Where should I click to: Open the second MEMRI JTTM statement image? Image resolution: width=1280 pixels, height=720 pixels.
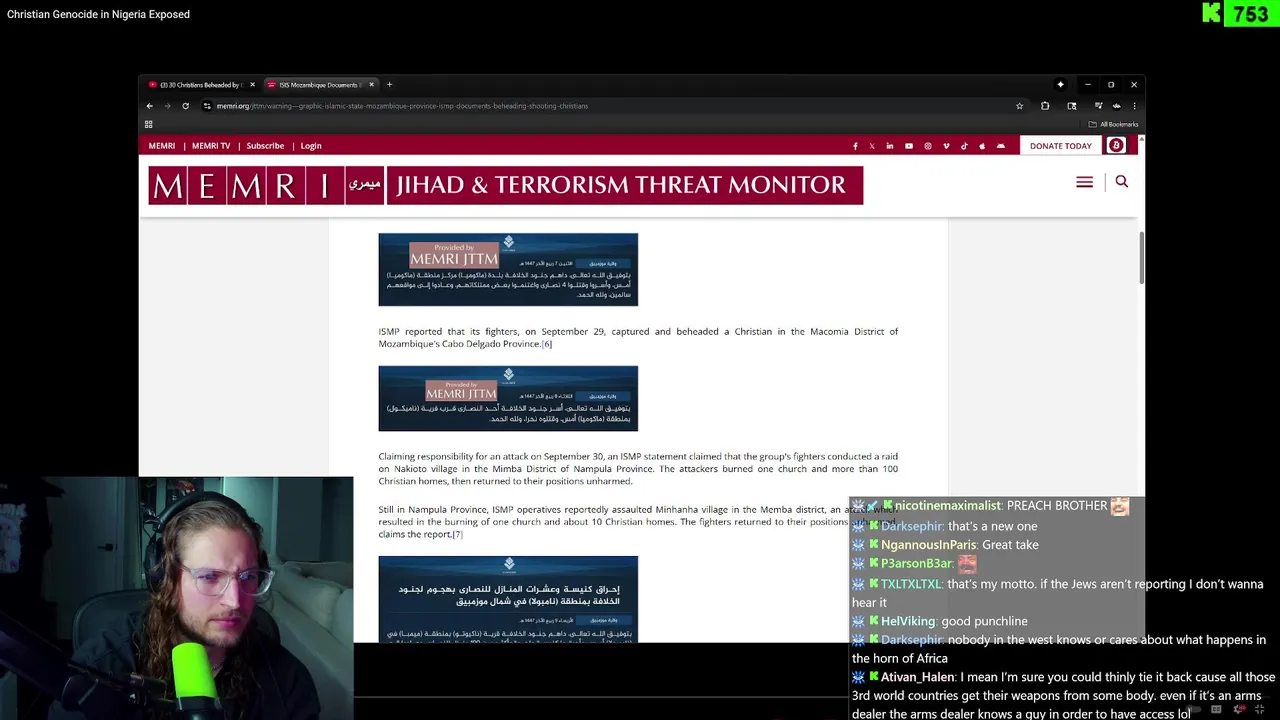click(508, 398)
